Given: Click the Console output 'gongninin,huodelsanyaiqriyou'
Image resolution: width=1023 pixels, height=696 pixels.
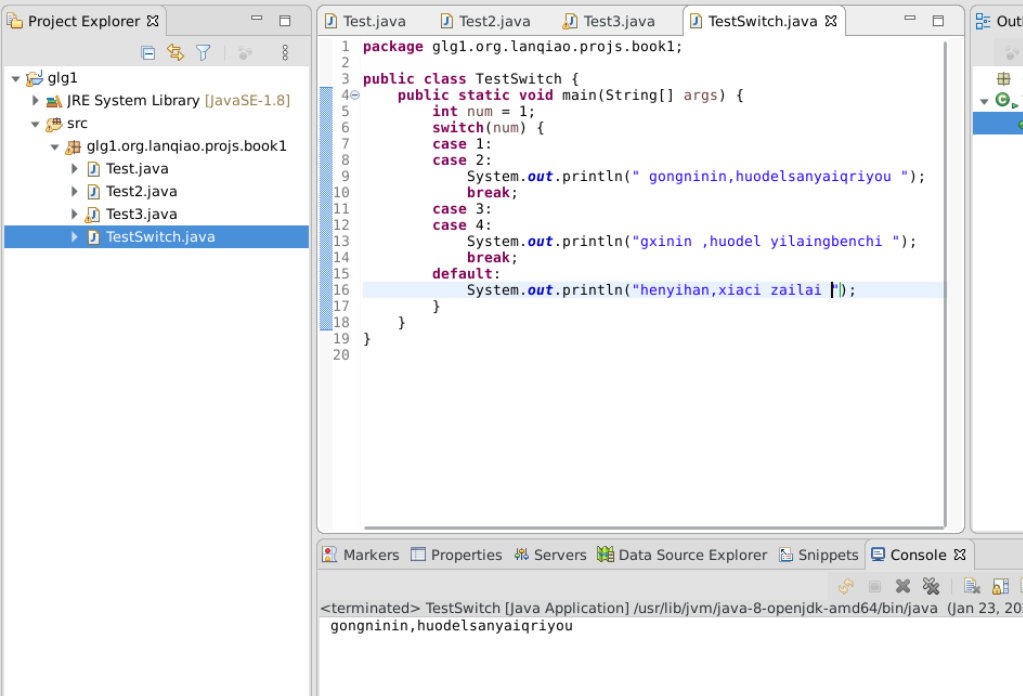Looking at the screenshot, I should [x=451, y=626].
